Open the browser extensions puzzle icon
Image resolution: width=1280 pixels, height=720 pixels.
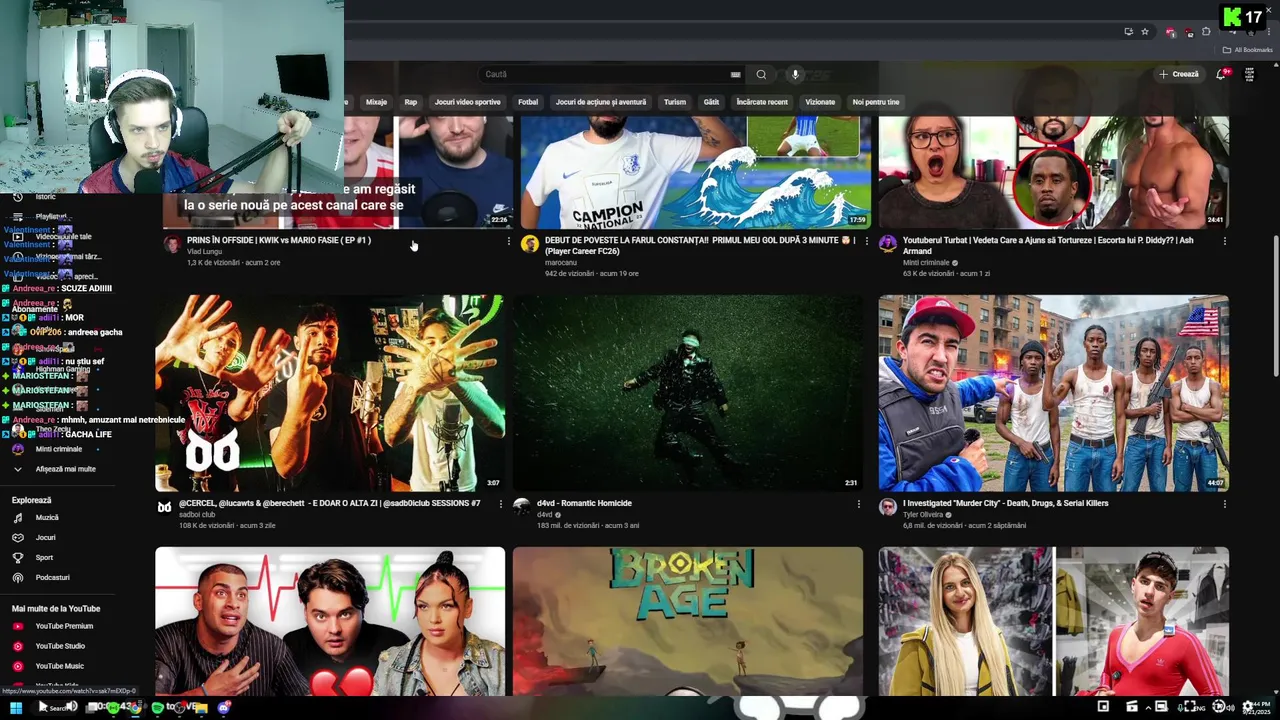[1207, 31]
